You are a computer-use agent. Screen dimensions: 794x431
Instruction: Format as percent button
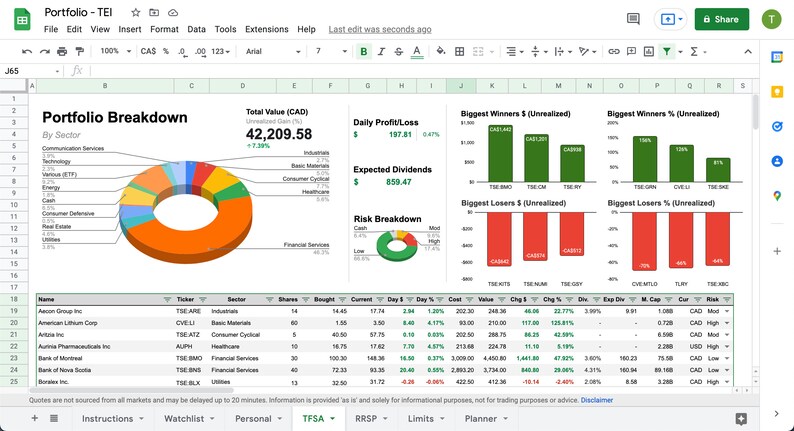pyautogui.click(x=166, y=51)
